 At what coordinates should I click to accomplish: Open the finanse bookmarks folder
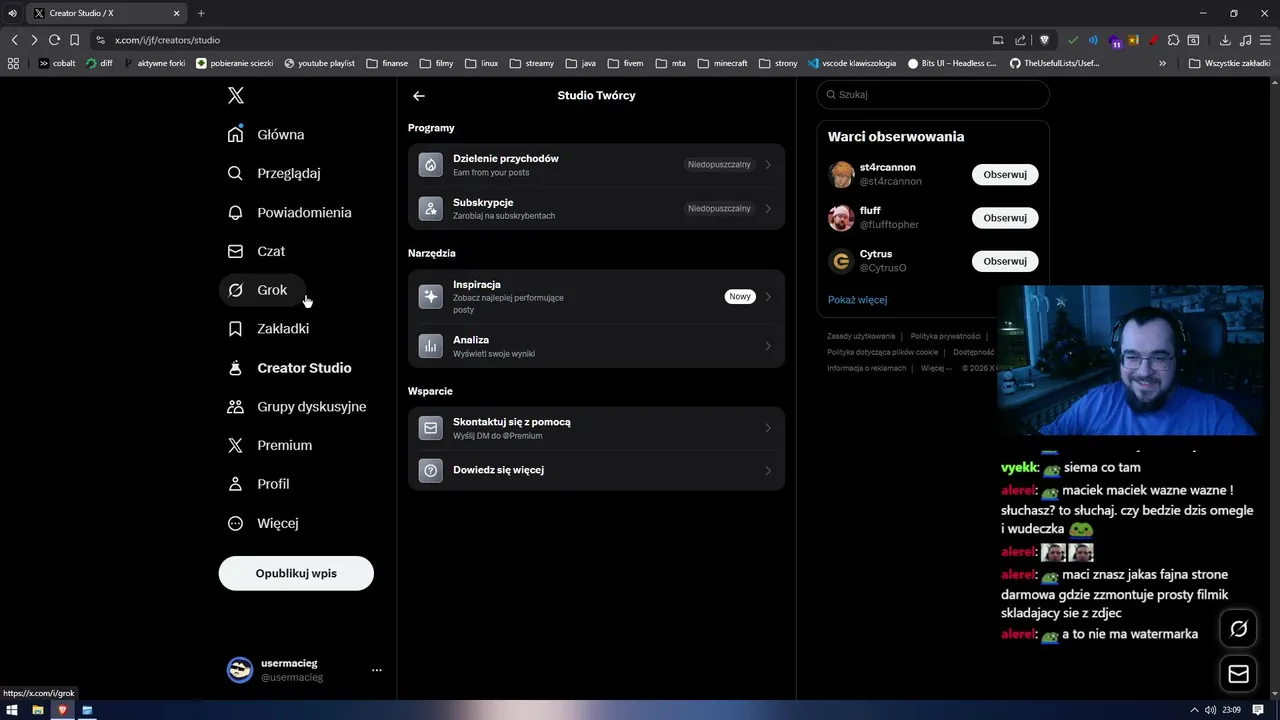click(387, 63)
